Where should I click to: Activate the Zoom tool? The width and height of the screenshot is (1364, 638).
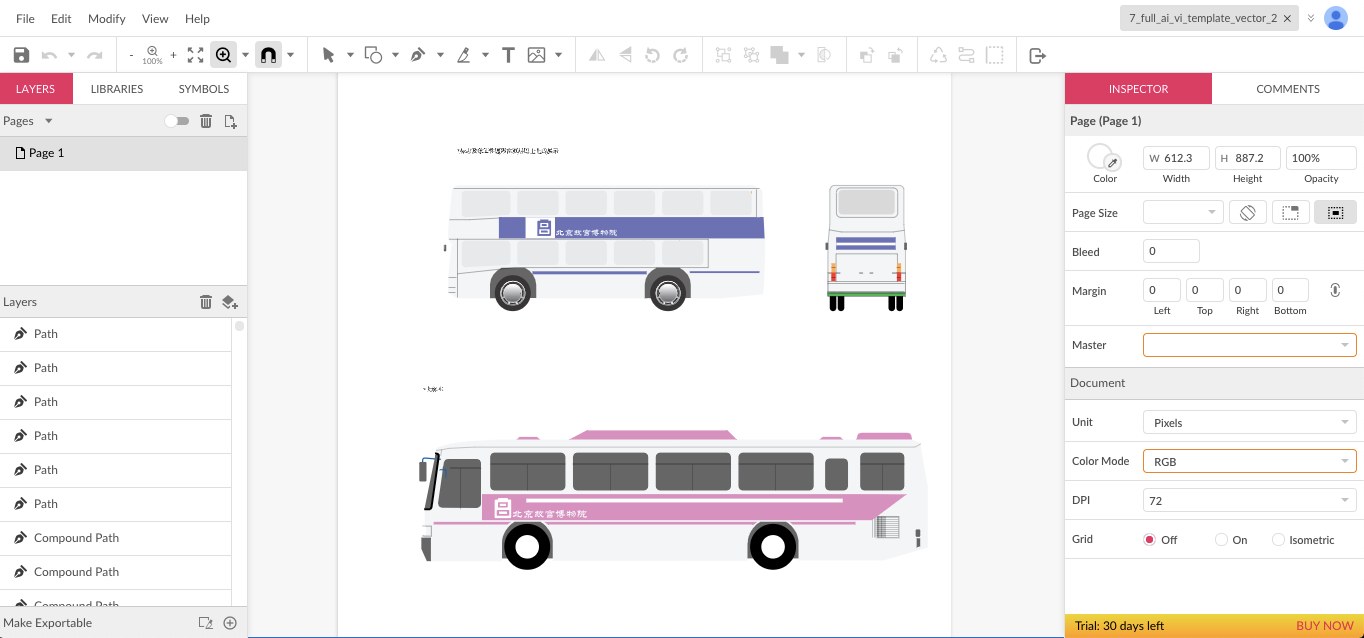coord(222,54)
